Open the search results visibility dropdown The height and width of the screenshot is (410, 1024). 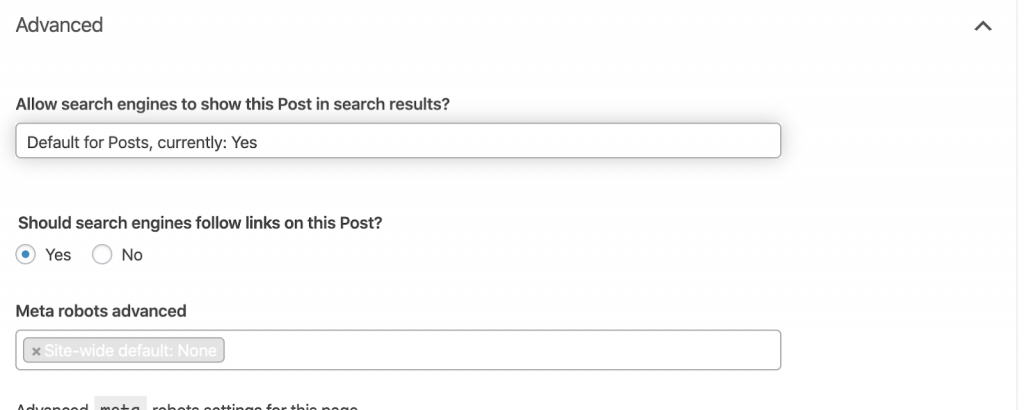click(x=398, y=141)
